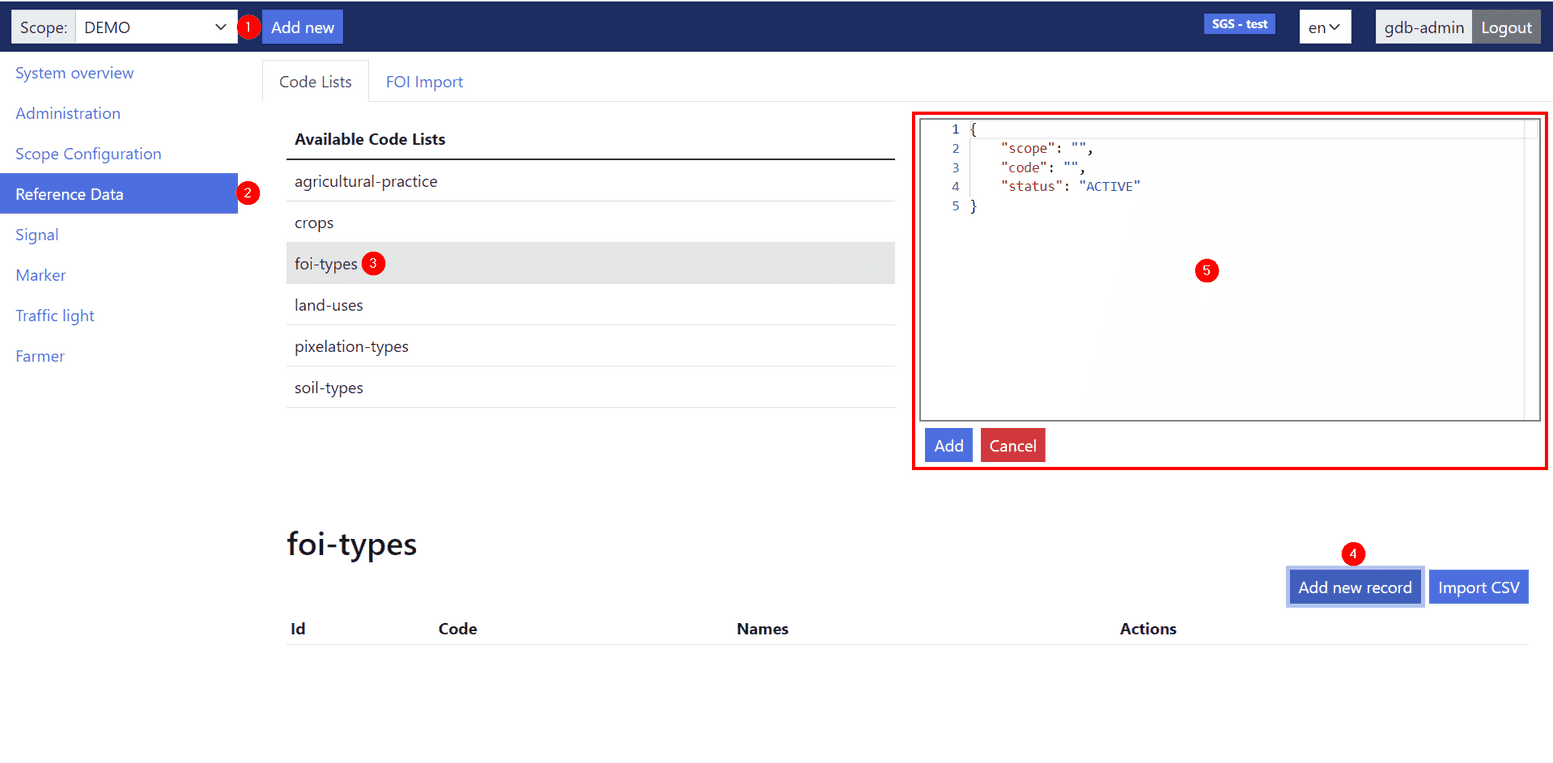Select the foi-types code list
This screenshot has height=763, width=1553.
click(x=325, y=263)
